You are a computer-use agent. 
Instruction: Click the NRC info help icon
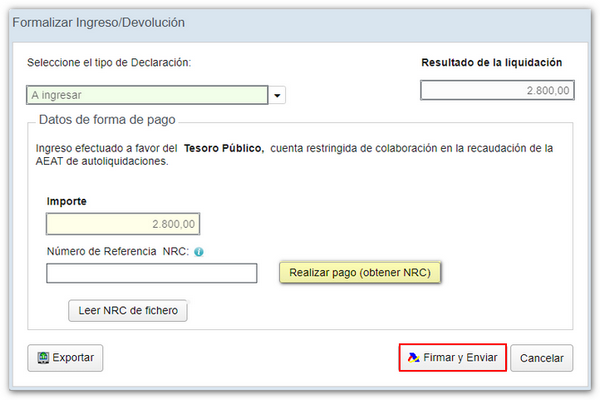[199, 252]
